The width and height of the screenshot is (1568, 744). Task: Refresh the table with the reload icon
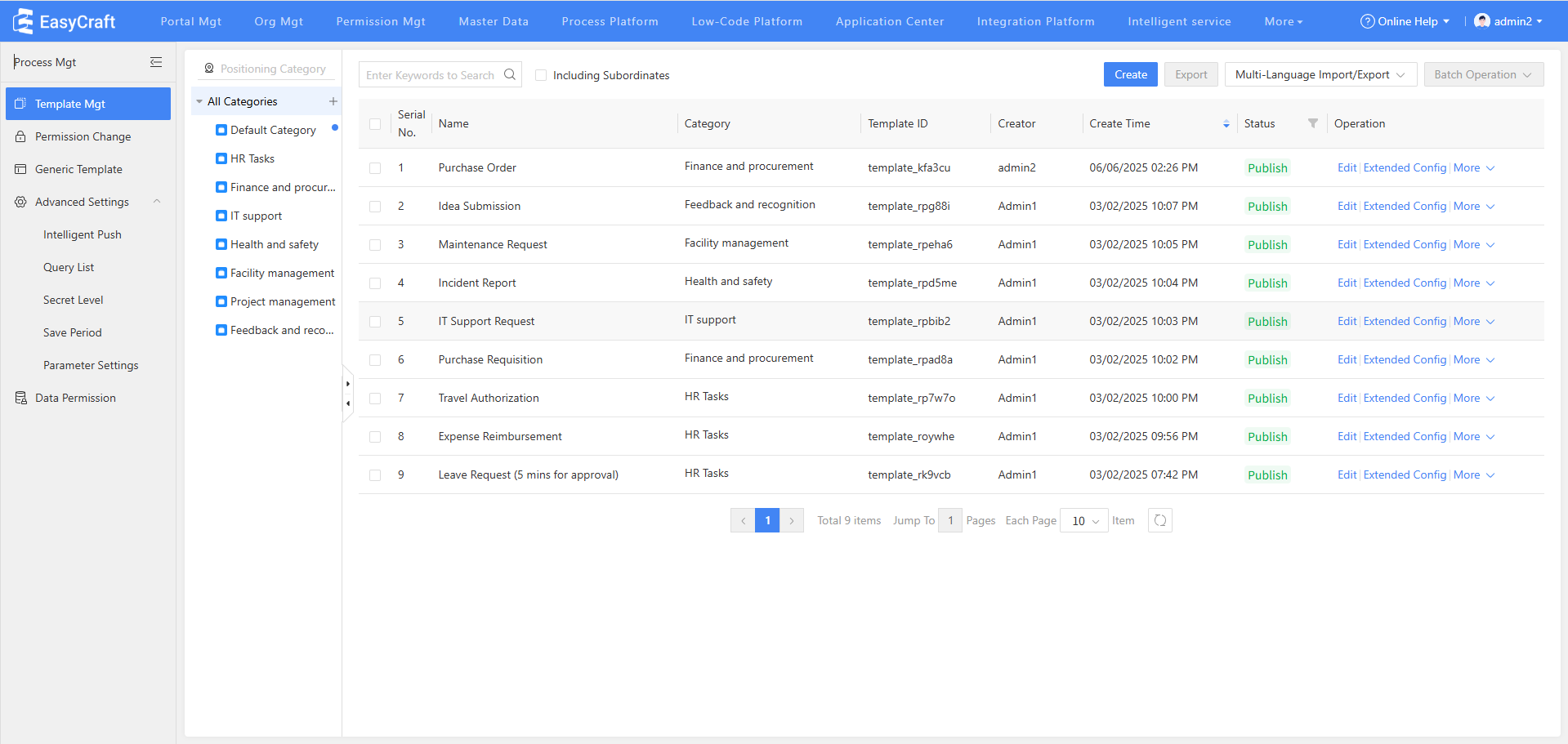pos(1159,520)
